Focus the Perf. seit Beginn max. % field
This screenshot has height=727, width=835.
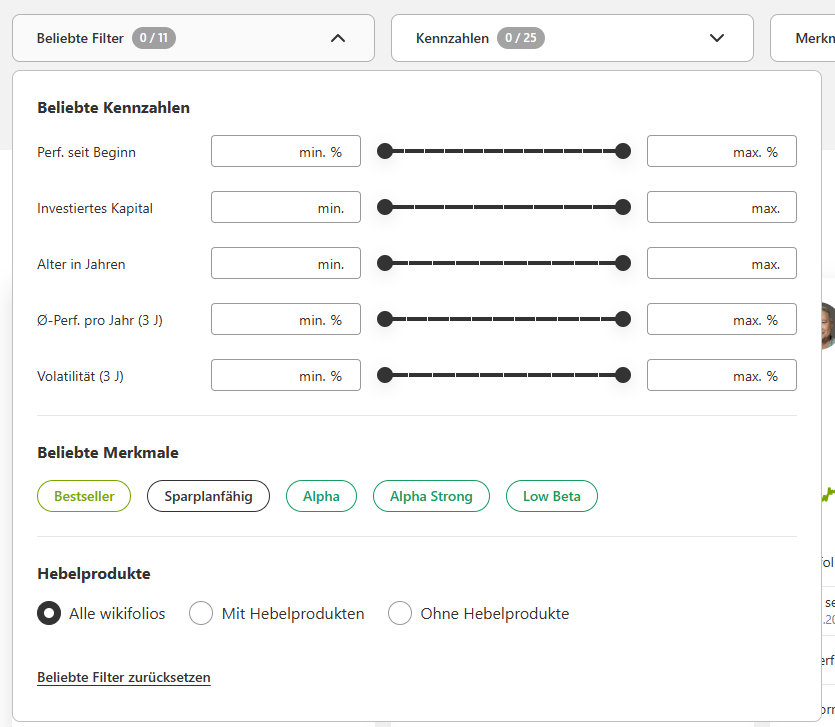coord(721,151)
